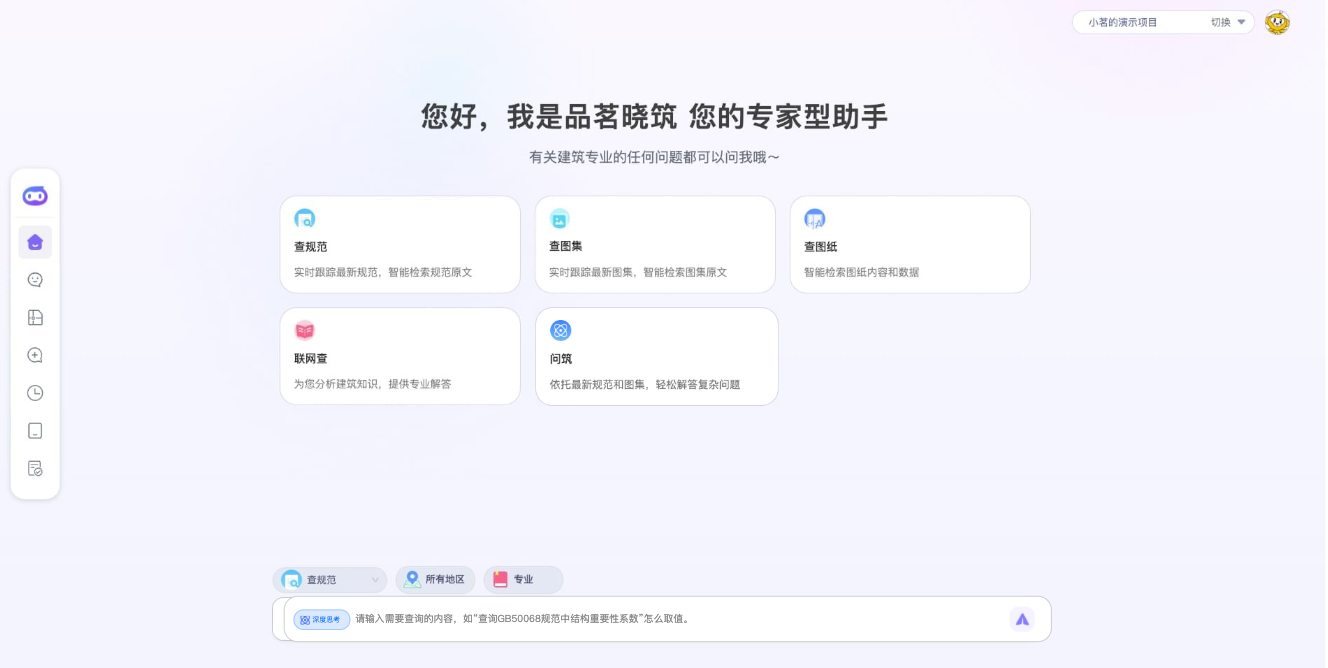The width and height of the screenshot is (1328, 668).
Task: Open the 专业 discipline selector
Action: (x=523, y=579)
